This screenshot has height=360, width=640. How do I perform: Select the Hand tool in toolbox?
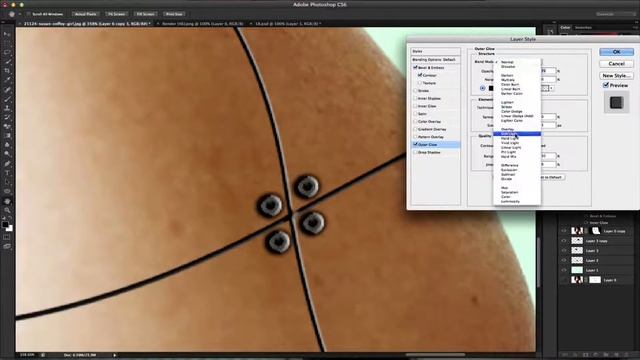click(x=7, y=201)
